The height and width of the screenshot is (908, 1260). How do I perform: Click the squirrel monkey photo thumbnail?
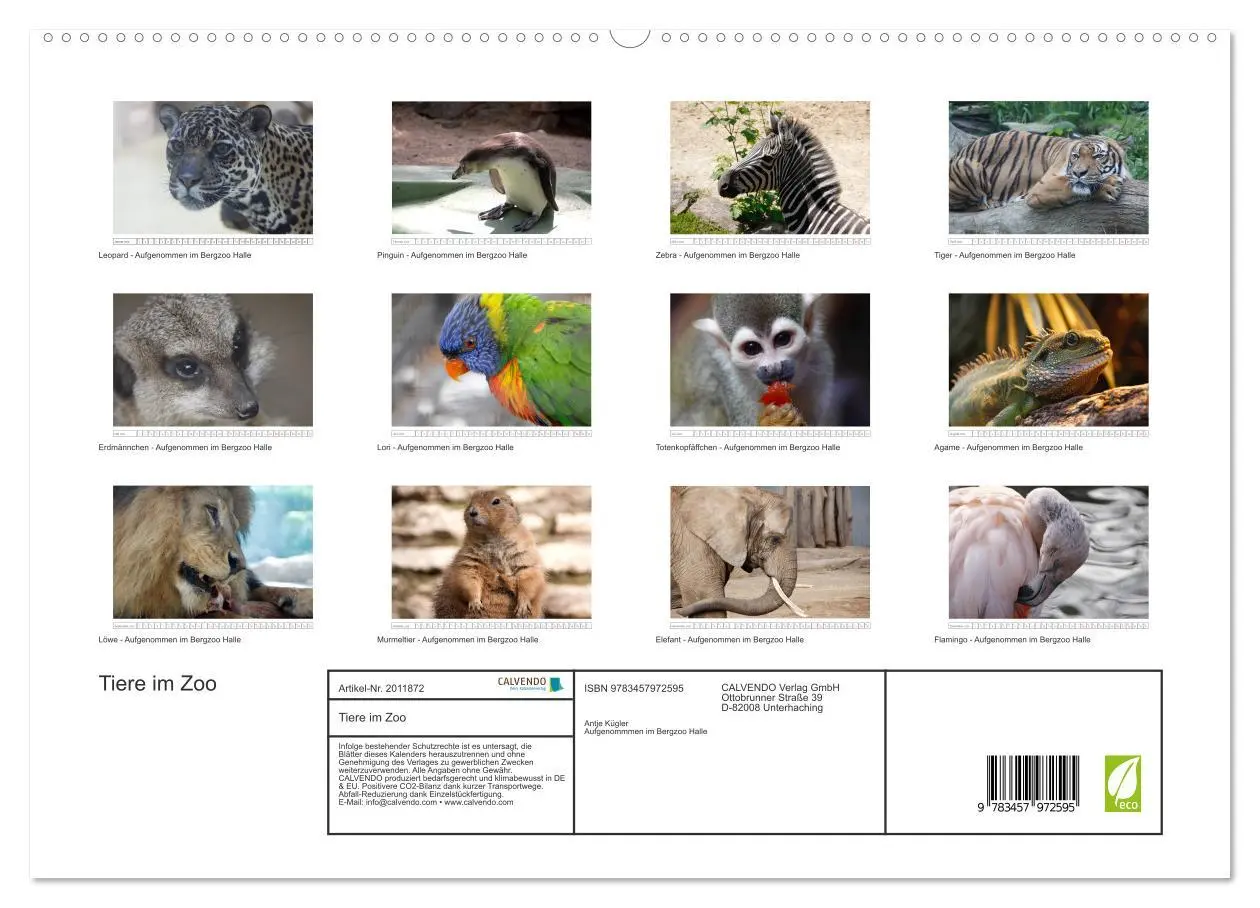pos(770,360)
